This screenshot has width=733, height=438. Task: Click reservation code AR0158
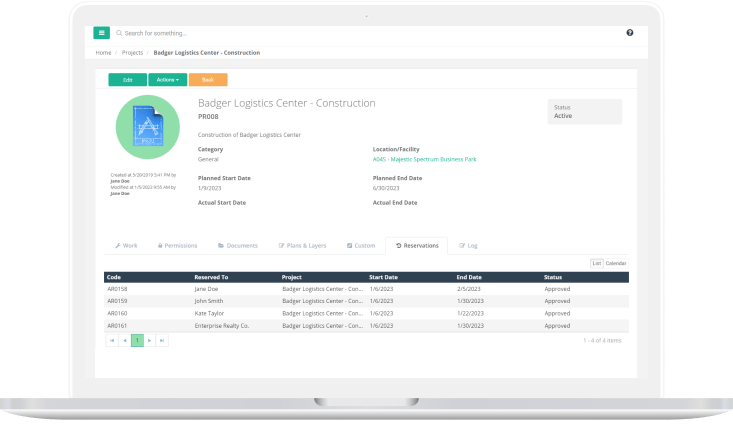[x=117, y=289]
